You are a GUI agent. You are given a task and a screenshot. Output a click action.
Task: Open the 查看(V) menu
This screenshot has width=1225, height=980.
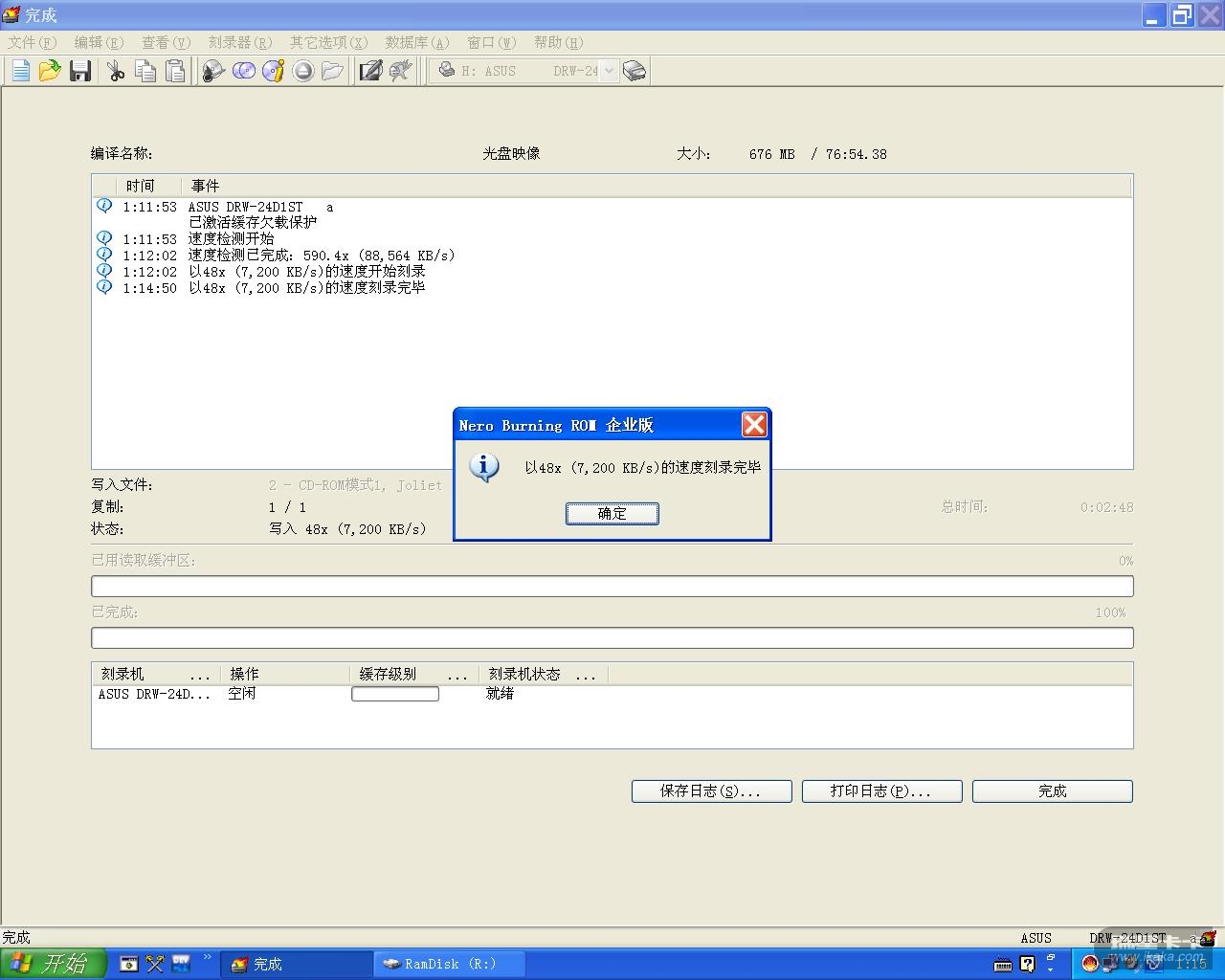point(167,42)
